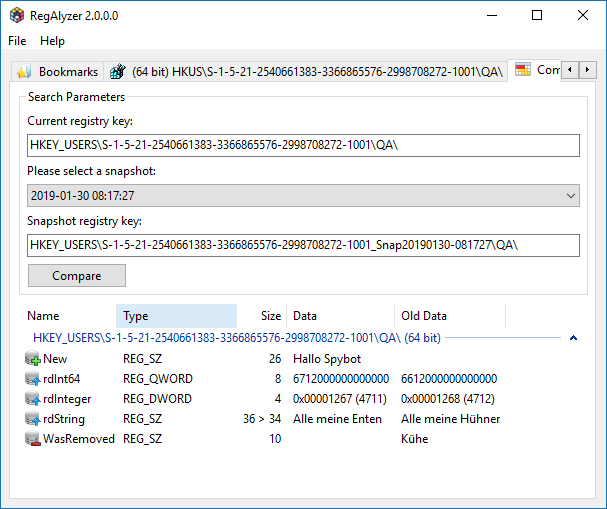Click the 0x00001268 (4712) old data cell
The height and width of the screenshot is (509, 607).
click(x=448, y=399)
